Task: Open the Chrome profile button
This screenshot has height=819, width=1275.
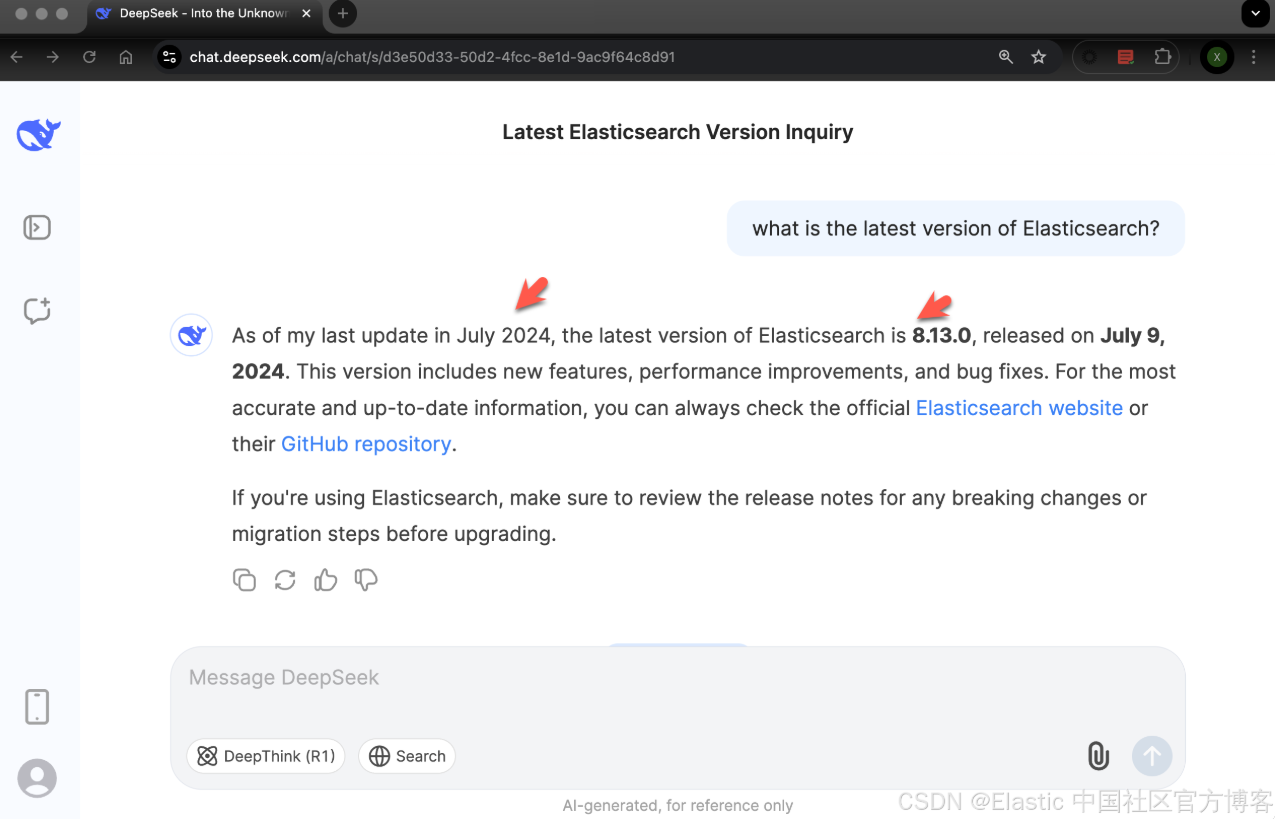Action: pyautogui.click(x=1217, y=57)
